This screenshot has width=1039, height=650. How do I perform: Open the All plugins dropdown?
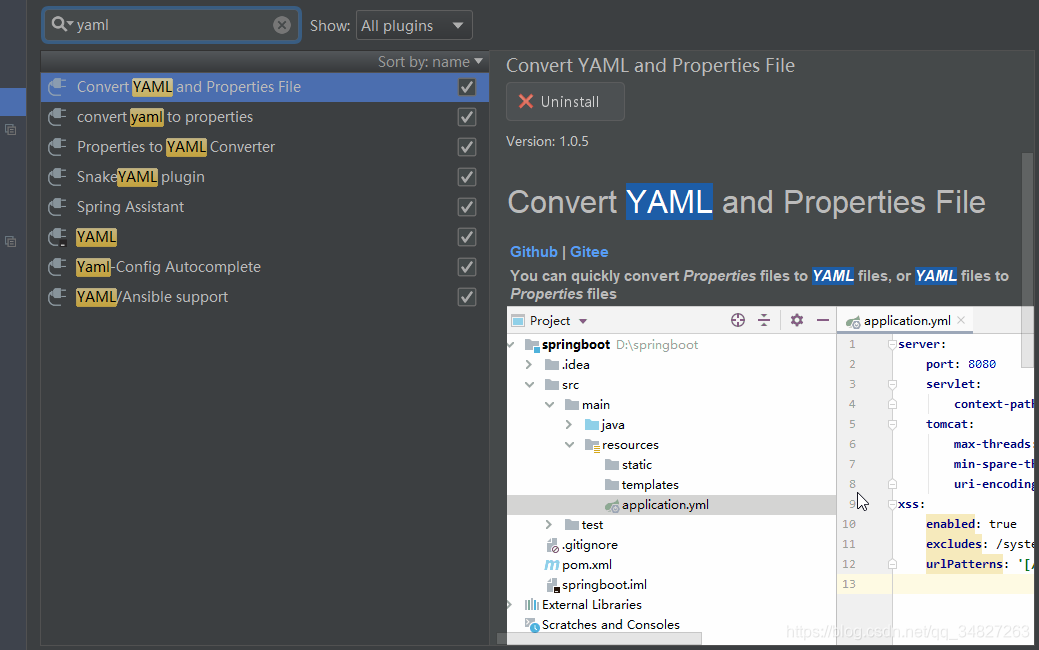pos(414,26)
